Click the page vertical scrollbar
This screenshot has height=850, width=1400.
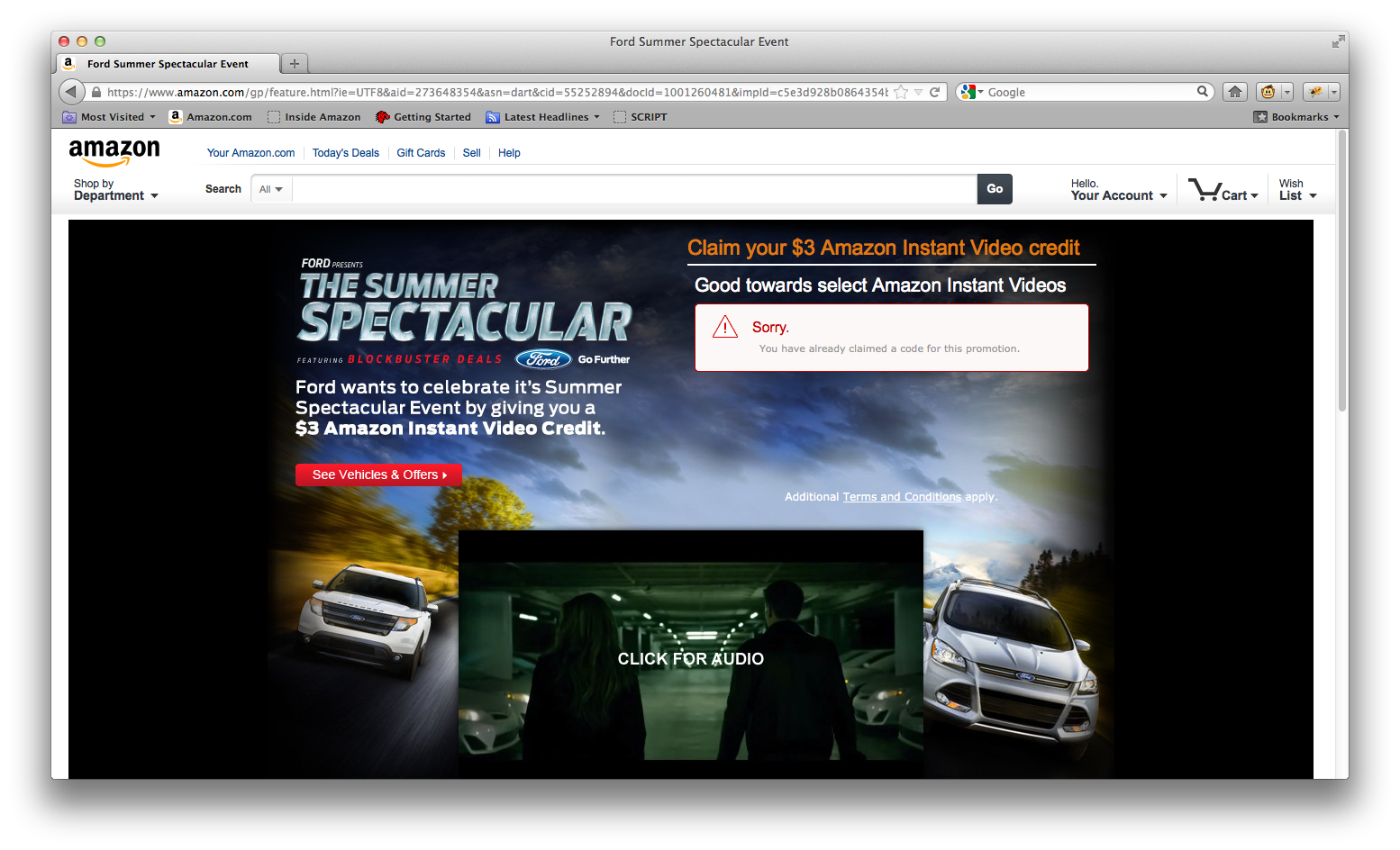tap(1342, 271)
